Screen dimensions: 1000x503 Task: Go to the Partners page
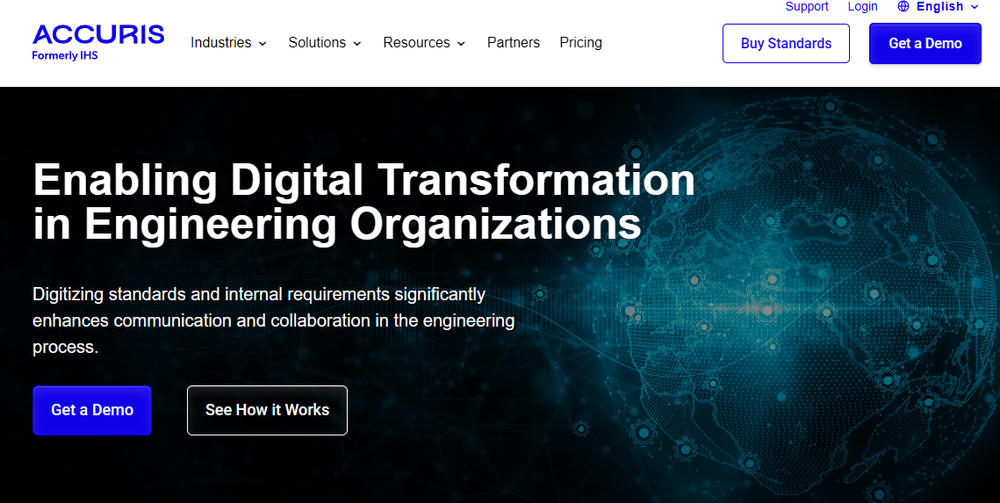point(513,43)
